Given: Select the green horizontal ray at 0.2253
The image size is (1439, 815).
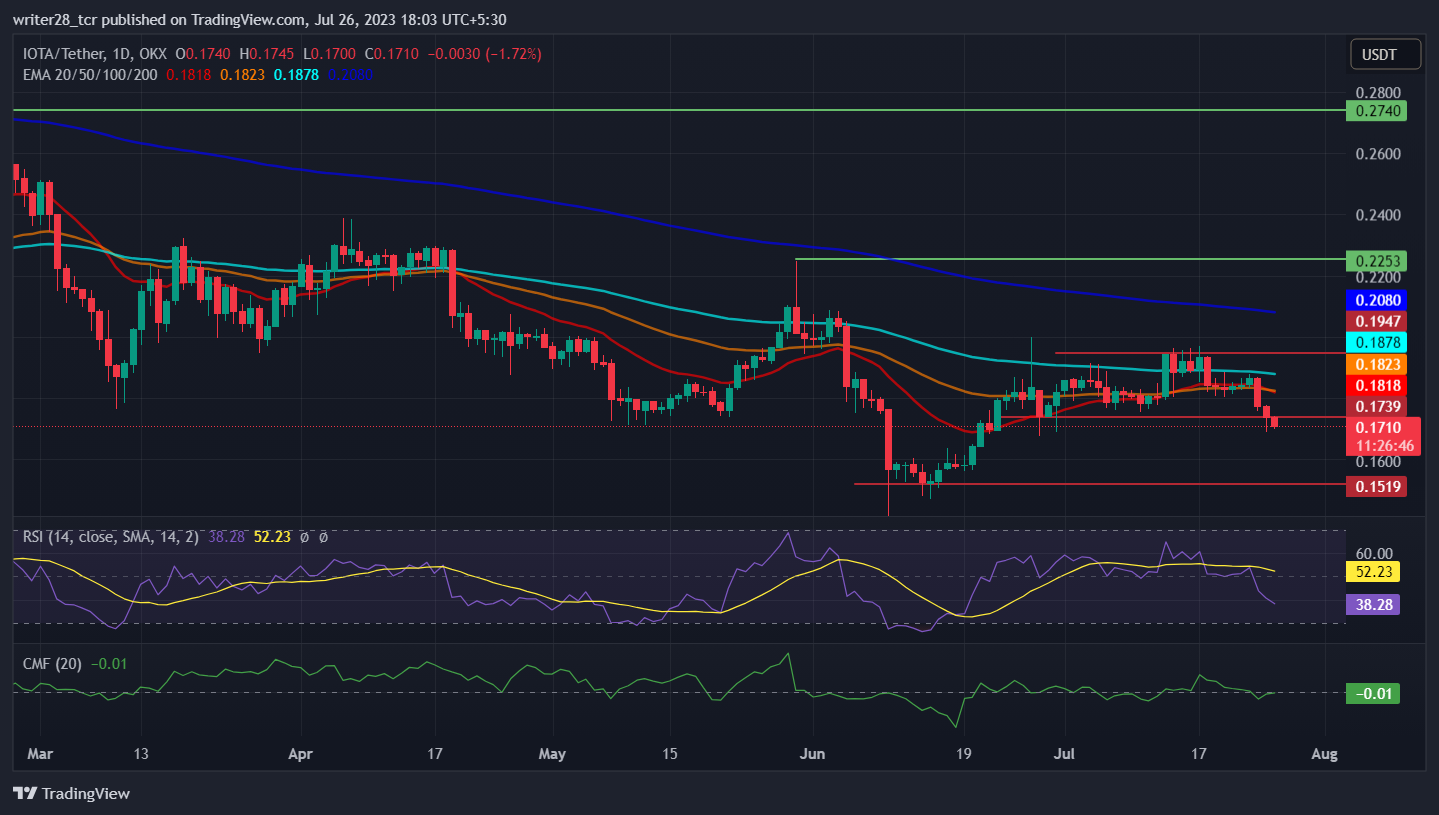Looking at the screenshot, I should (1070, 259).
